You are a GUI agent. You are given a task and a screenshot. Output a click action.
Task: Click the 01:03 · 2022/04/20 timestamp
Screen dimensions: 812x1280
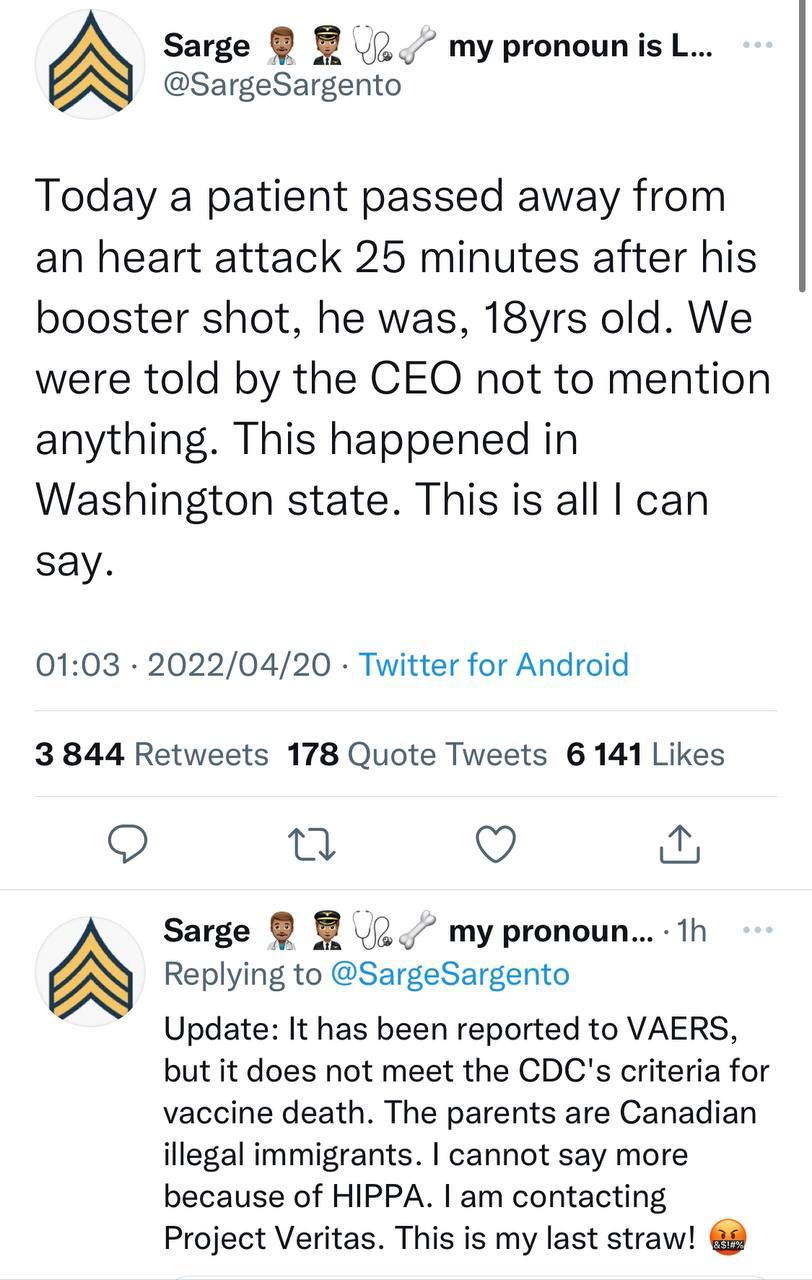pyautogui.click(x=184, y=664)
